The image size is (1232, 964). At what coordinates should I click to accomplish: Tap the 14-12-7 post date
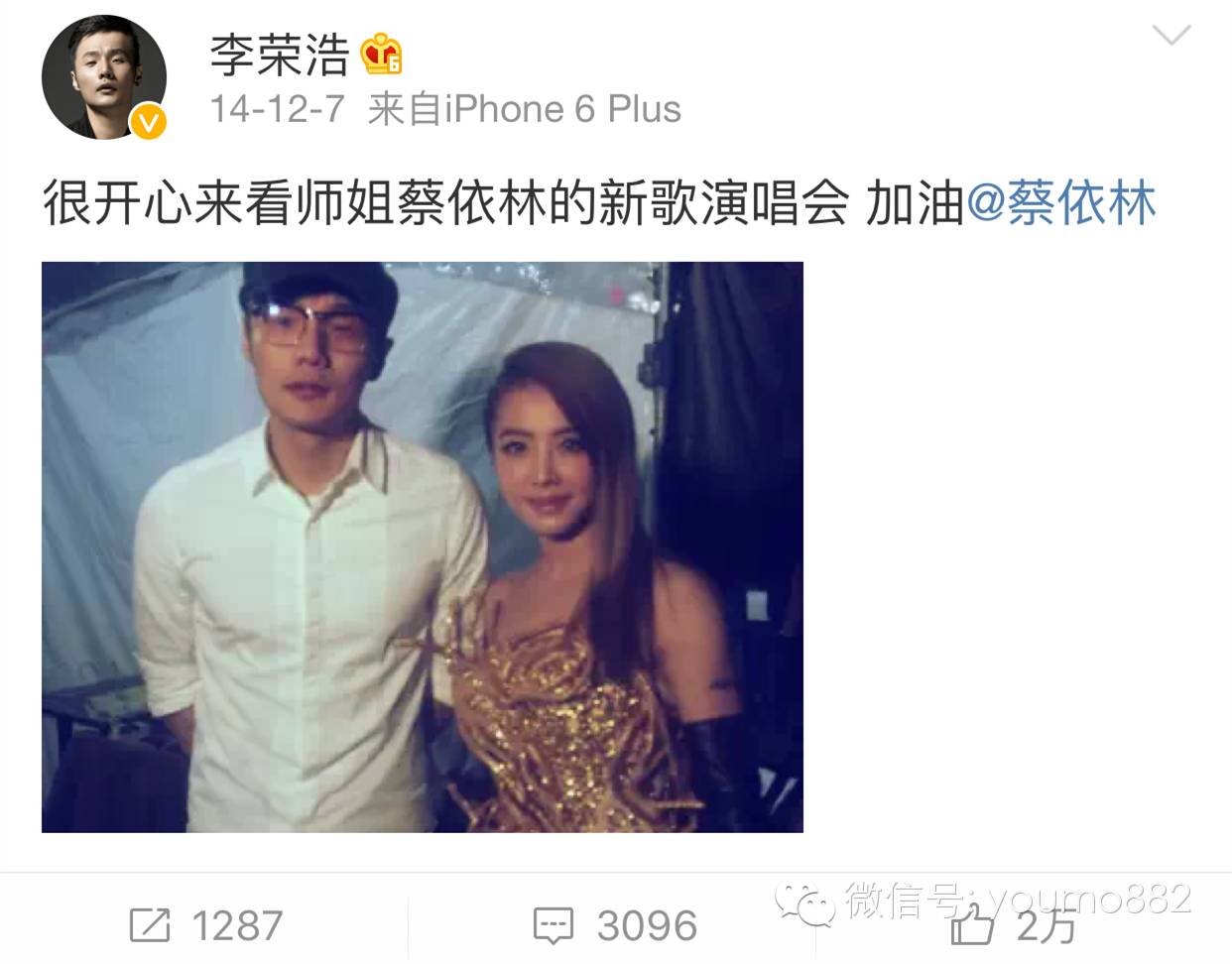coord(277,109)
